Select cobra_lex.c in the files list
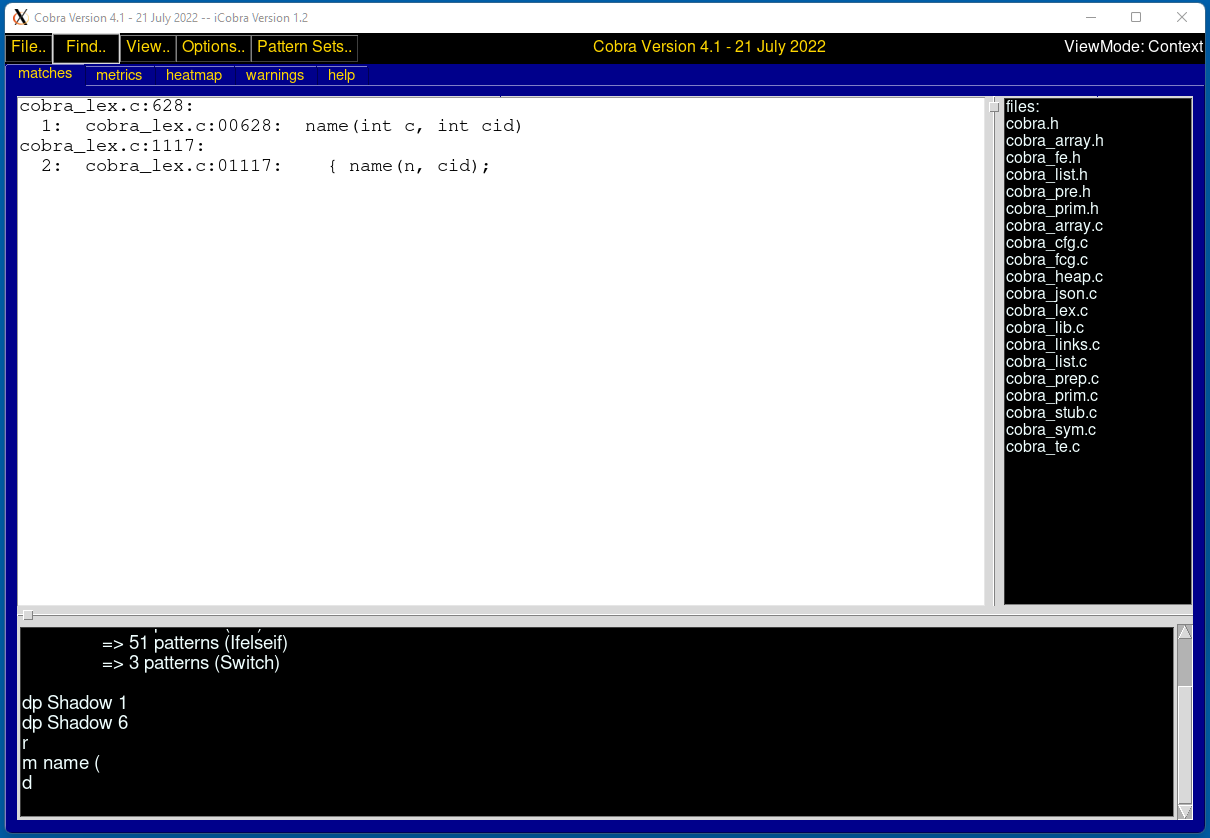Screen dimensions: 1210x838 pos(1046,311)
